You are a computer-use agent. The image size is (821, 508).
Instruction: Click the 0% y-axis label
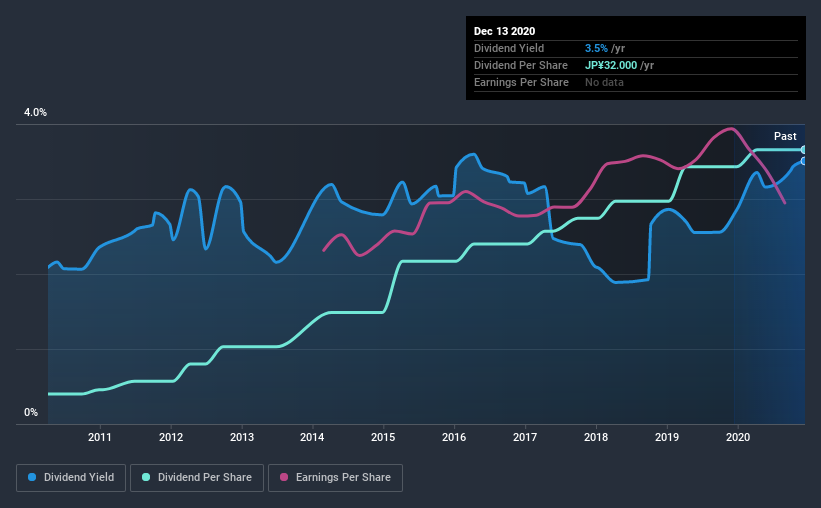(31, 413)
